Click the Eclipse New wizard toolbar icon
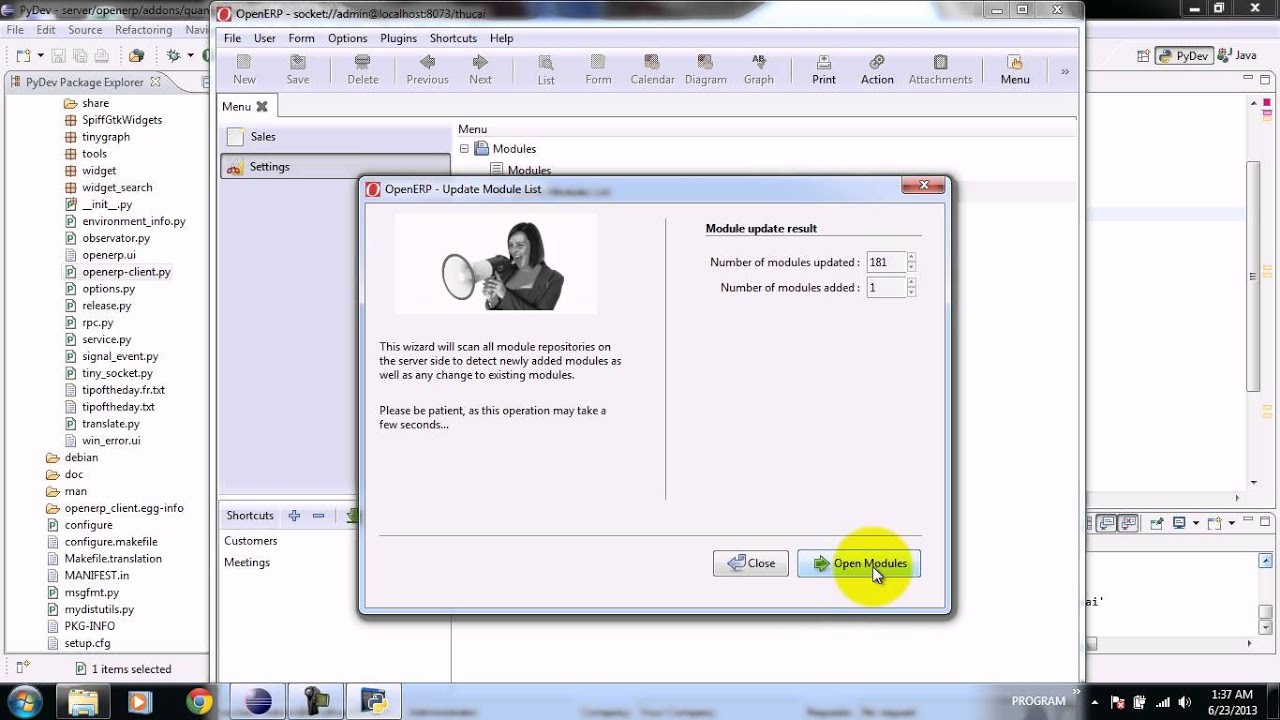This screenshot has height=720, width=1280. tap(23, 56)
